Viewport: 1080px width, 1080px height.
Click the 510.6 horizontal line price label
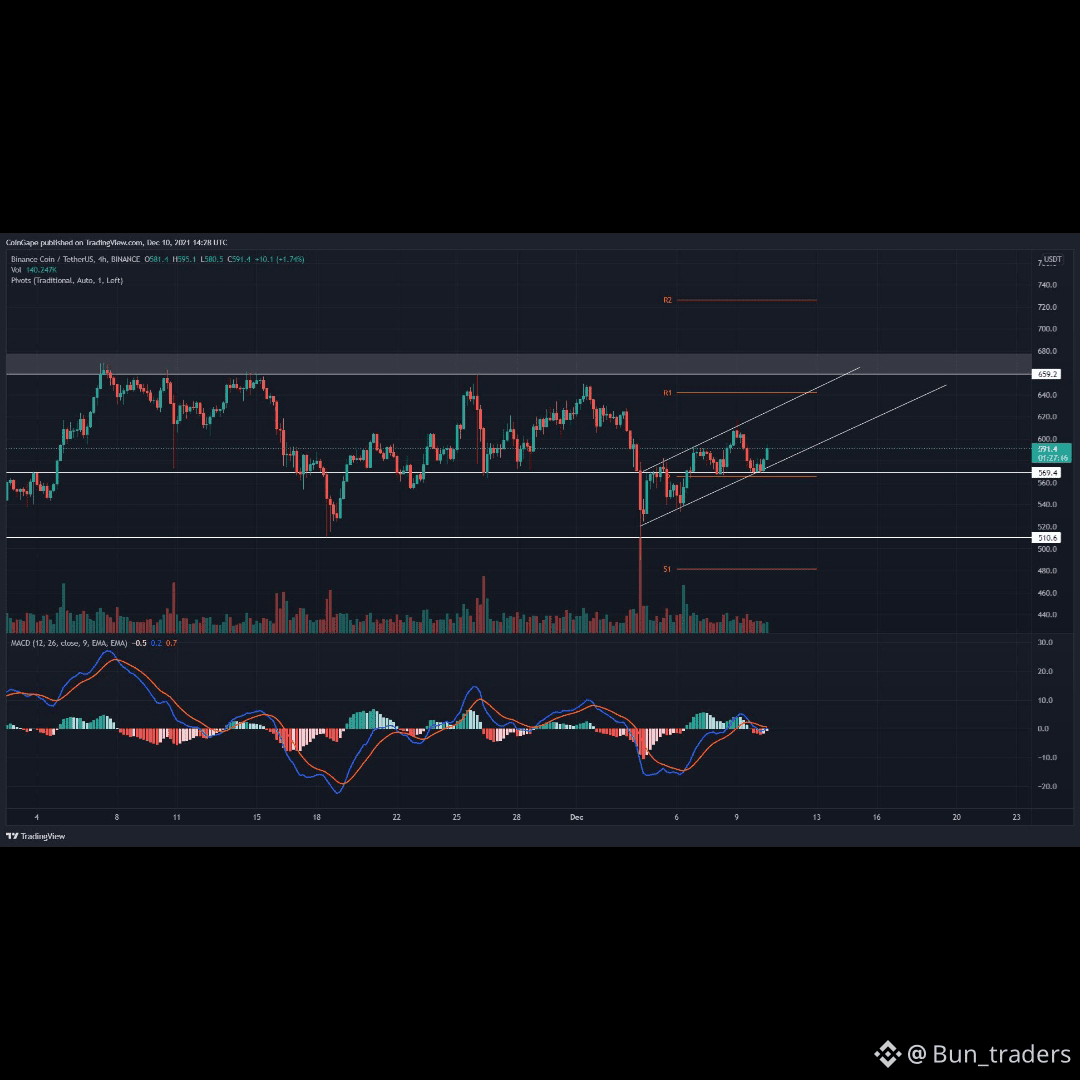[x=1047, y=538]
